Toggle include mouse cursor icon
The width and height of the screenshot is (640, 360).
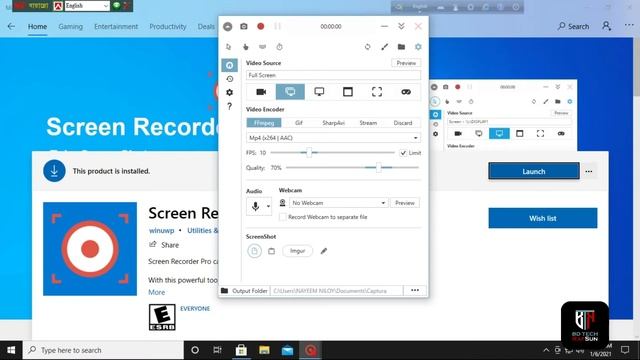pyautogui.click(x=229, y=47)
